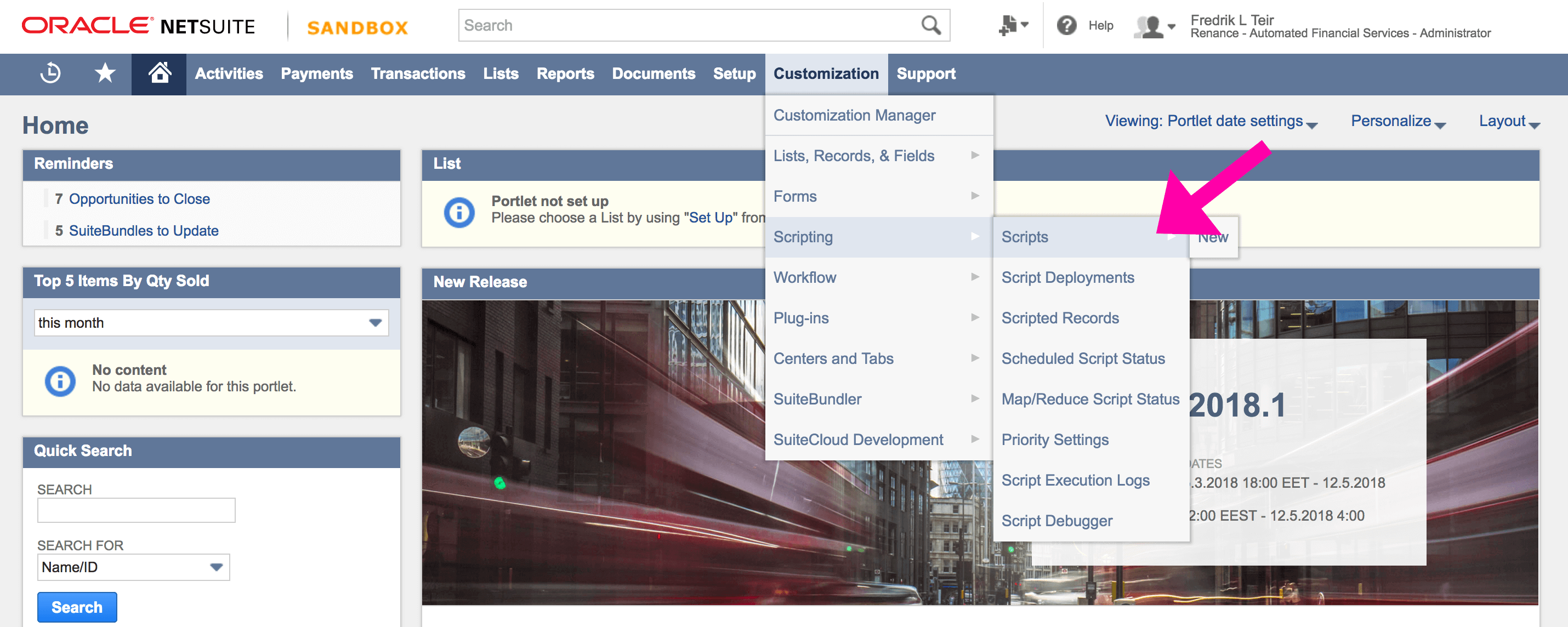This screenshot has width=1568, height=627.
Task: Expand the SuiteCloud Development submenu
Action: coord(879,440)
